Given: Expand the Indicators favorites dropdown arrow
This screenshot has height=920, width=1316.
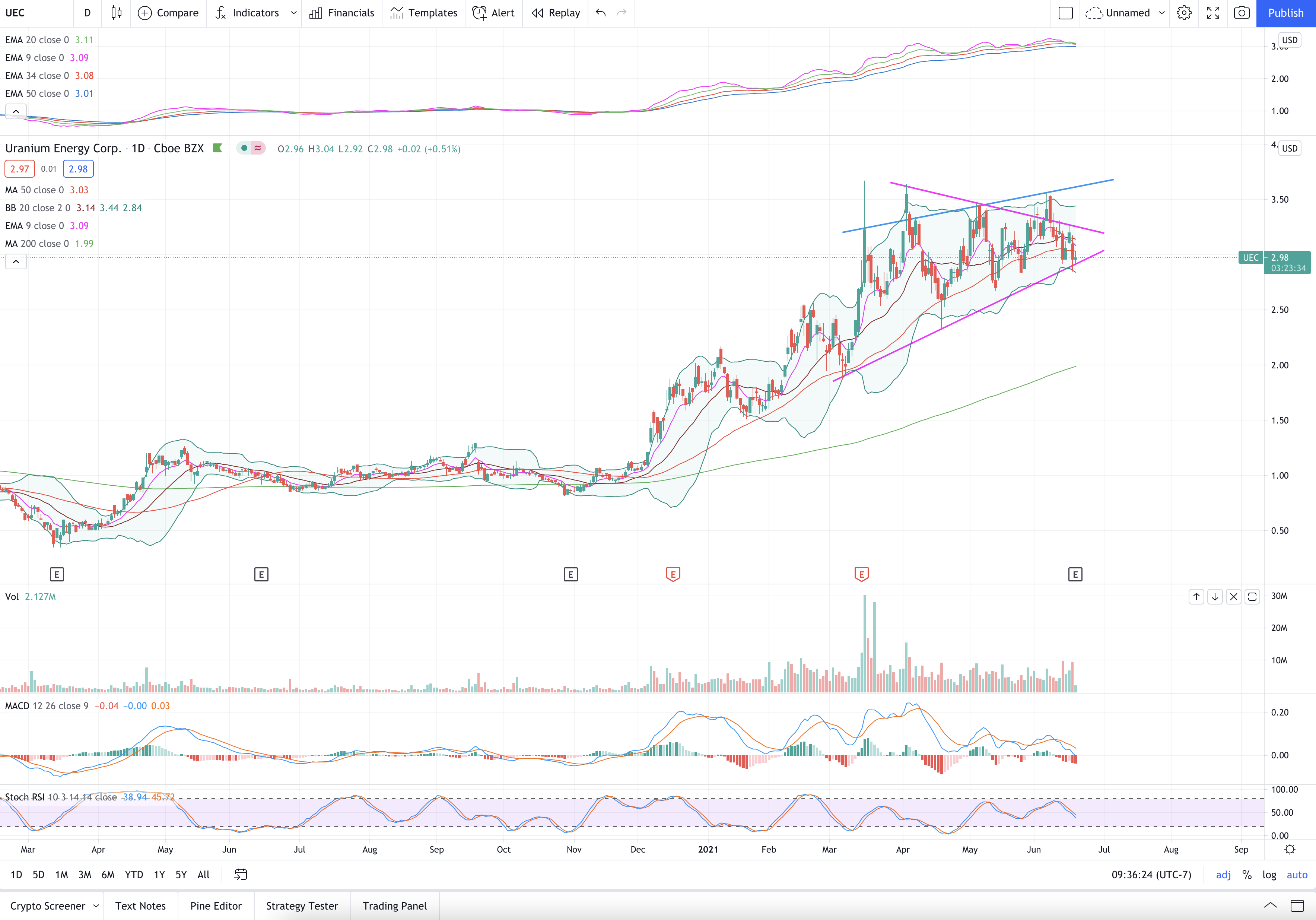Looking at the screenshot, I should [x=293, y=13].
